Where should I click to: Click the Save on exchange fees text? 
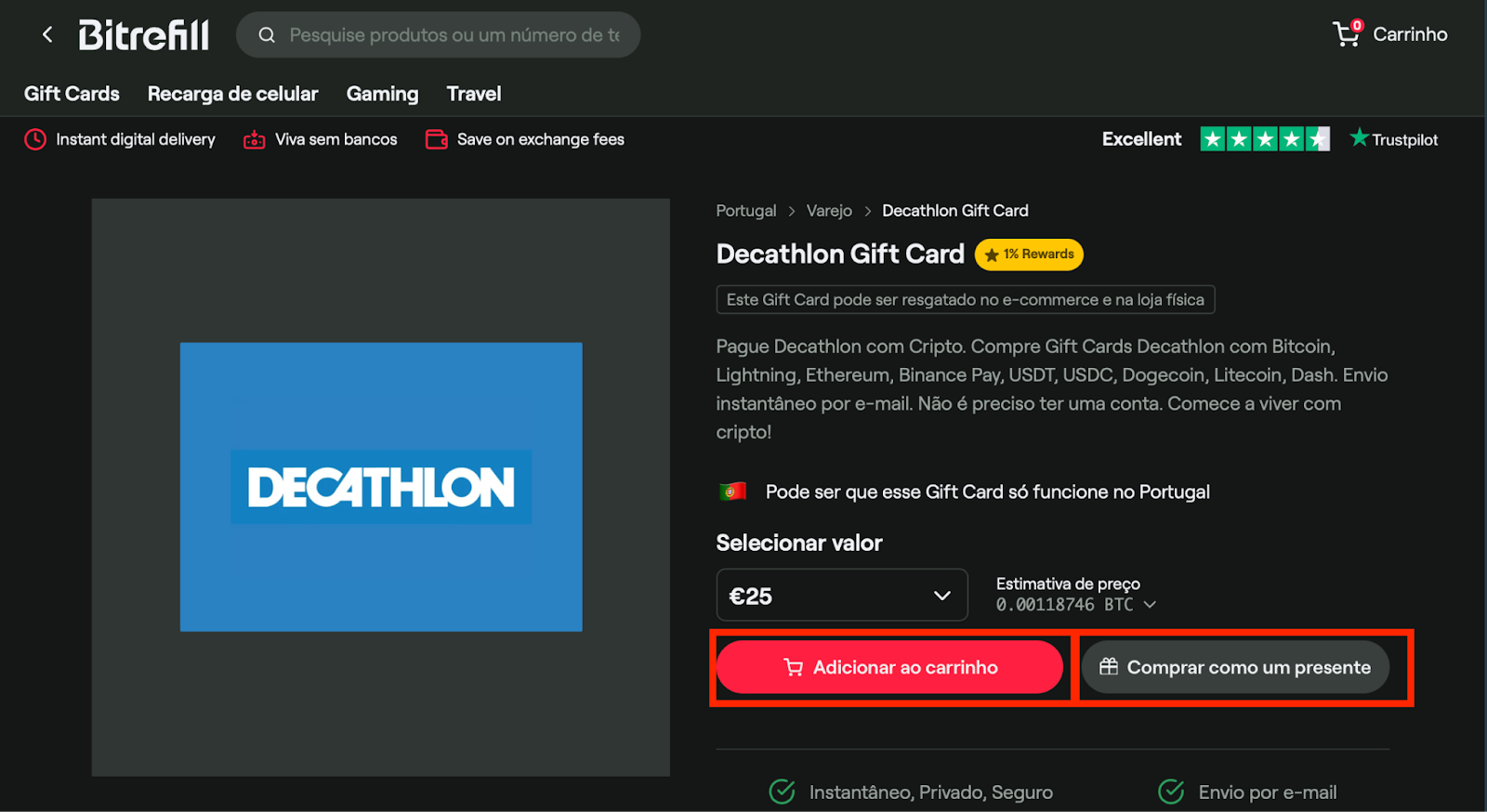[x=541, y=139]
